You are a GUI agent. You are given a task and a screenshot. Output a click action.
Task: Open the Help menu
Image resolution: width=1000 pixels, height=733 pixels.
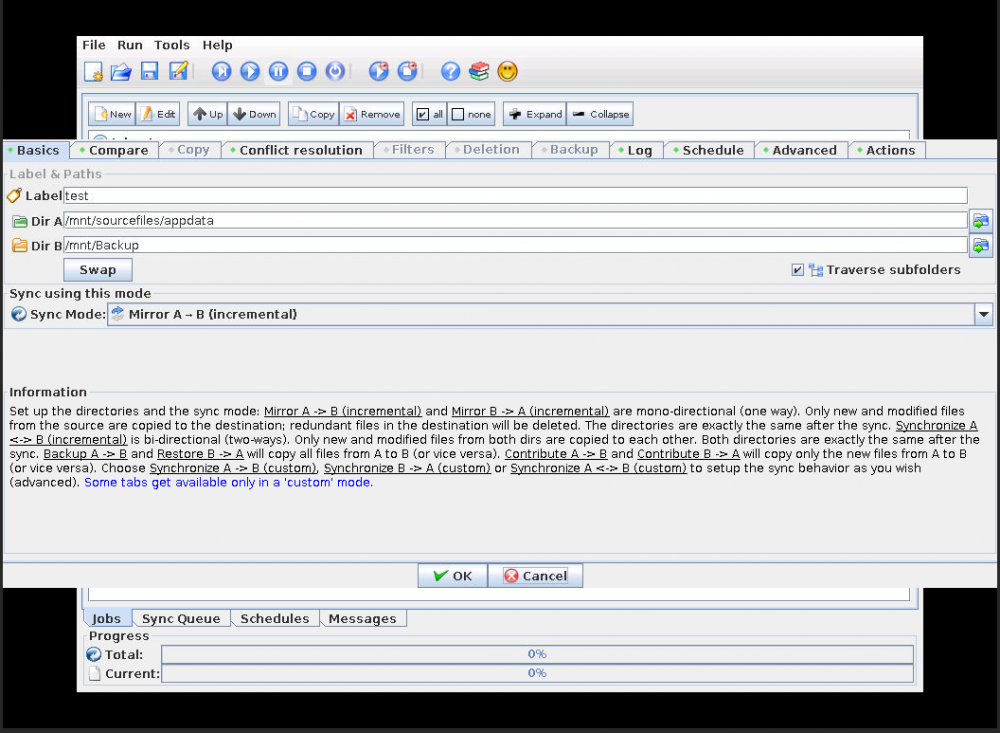click(217, 45)
